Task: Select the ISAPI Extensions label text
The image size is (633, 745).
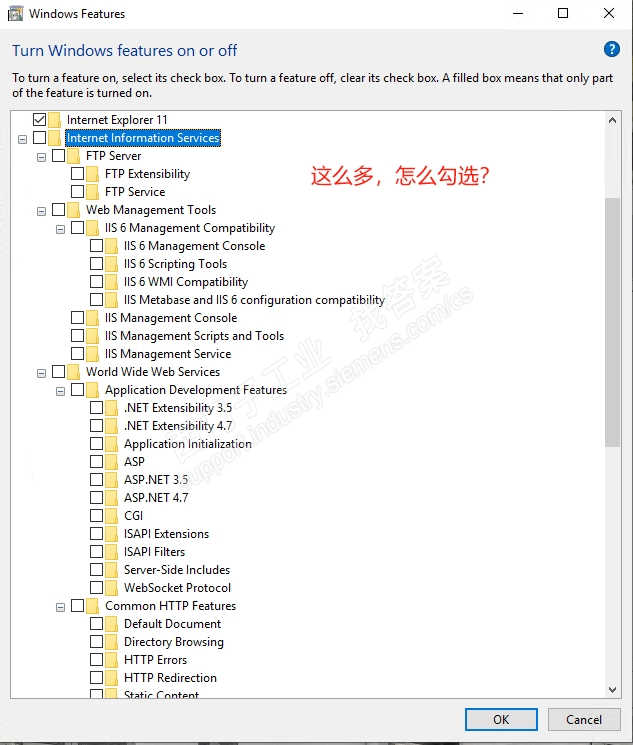Action: click(x=166, y=534)
